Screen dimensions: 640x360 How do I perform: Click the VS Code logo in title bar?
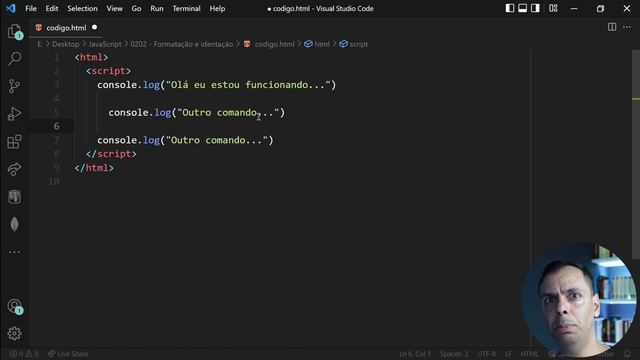(x=11, y=8)
